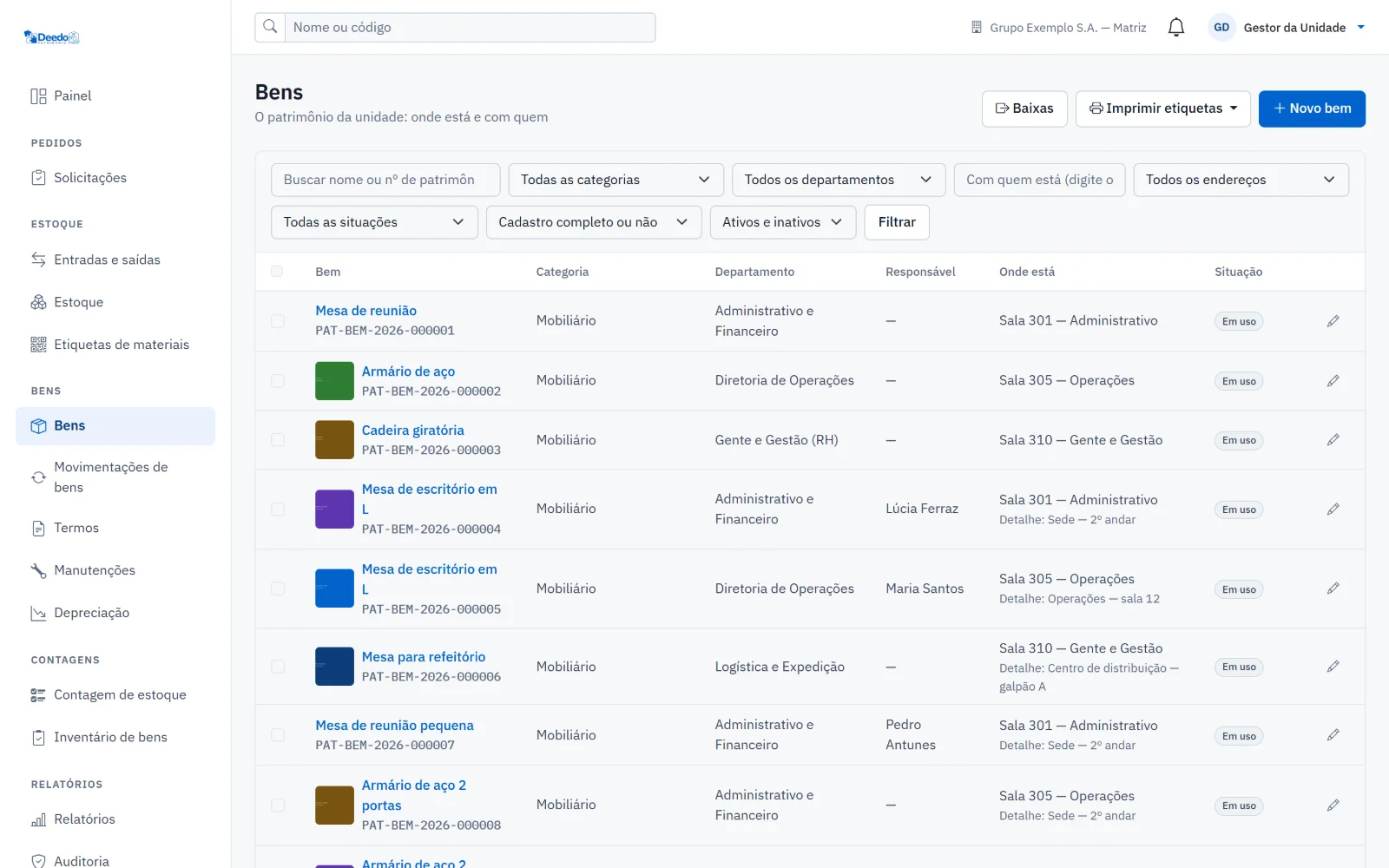Check the Mesa de reunião row checkbox
The width and height of the screenshot is (1389, 868).
point(278,321)
